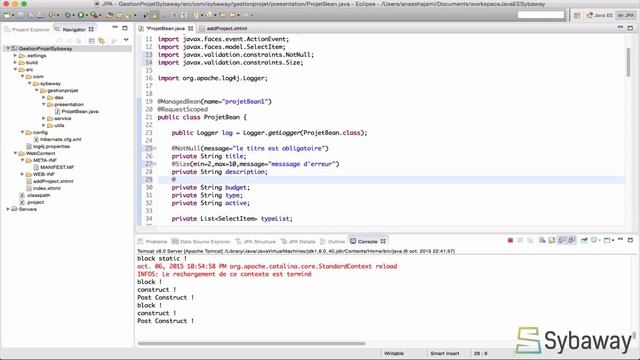Minimize the editor area
The height and width of the screenshot is (360, 640).
(x=620, y=27)
